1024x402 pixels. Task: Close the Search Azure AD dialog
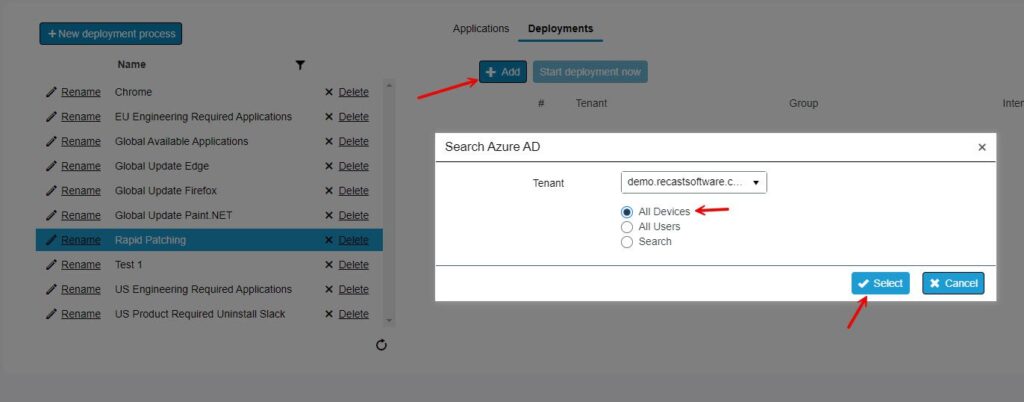click(x=982, y=147)
